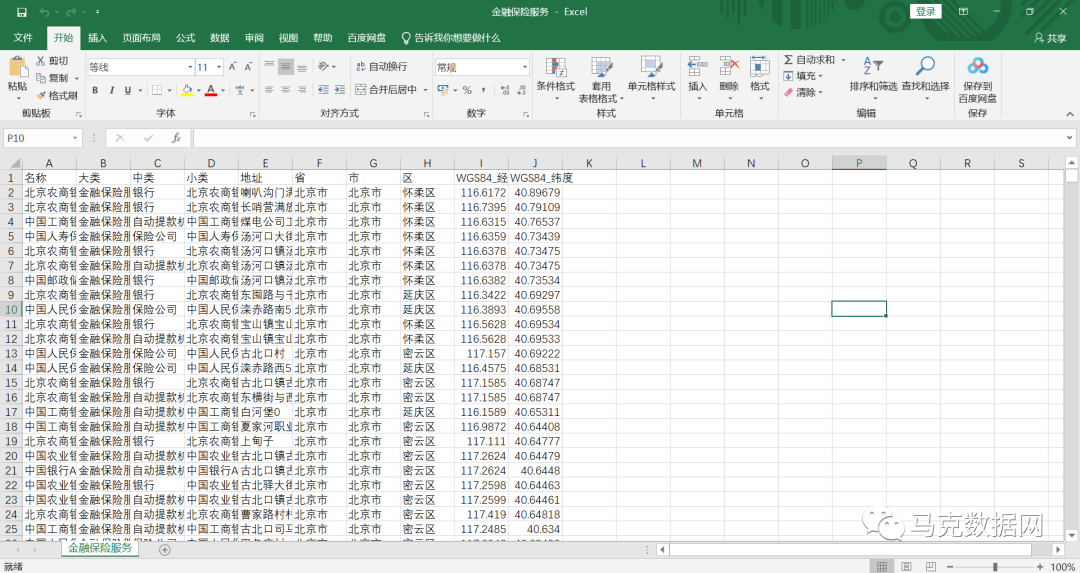Click the Paste clipboard icon
1080x573 pixels.
pos(17,67)
